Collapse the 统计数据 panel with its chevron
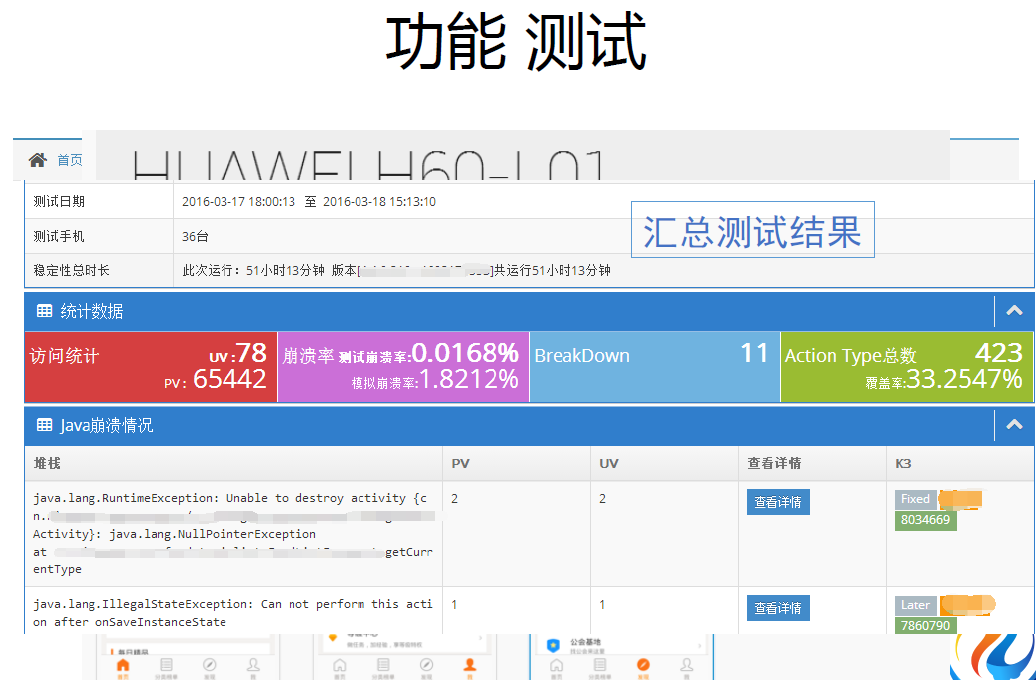 pyautogui.click(x=1014, y=311)
